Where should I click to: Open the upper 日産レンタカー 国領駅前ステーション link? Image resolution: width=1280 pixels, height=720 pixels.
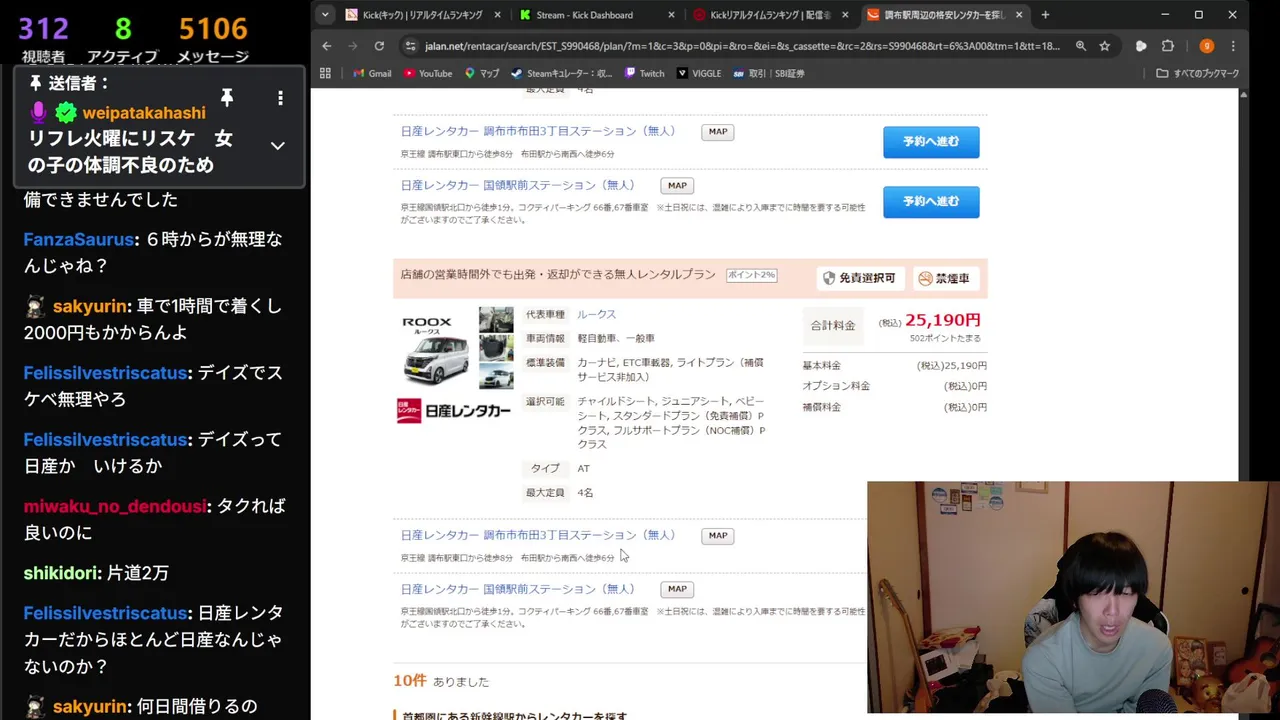click(x=518, y=185)
